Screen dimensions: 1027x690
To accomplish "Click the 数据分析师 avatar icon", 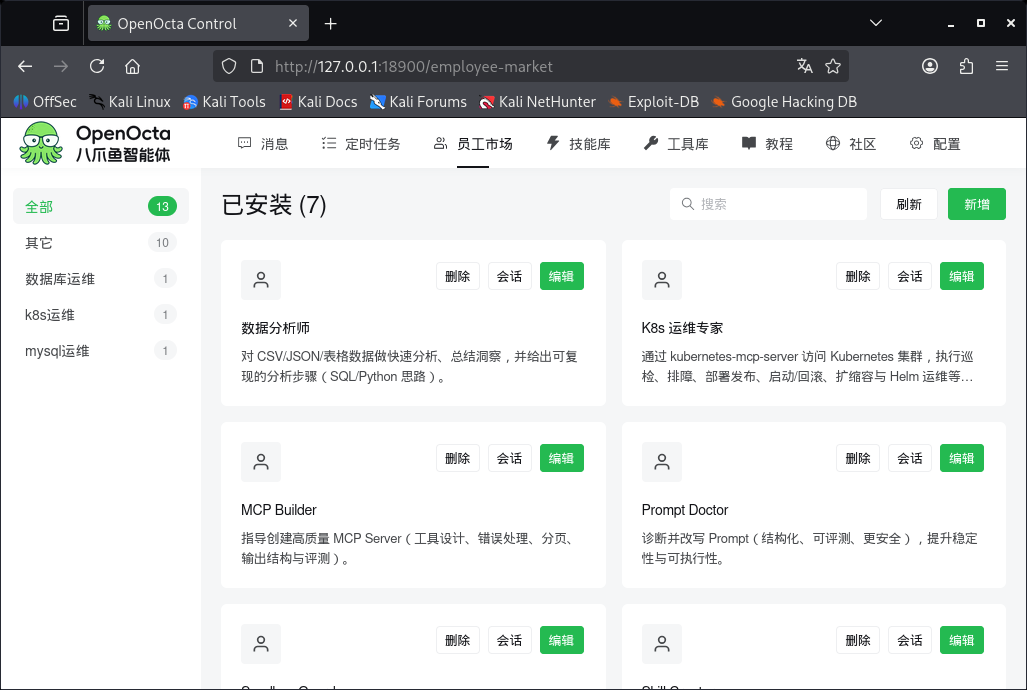I will tap(261, 280).
